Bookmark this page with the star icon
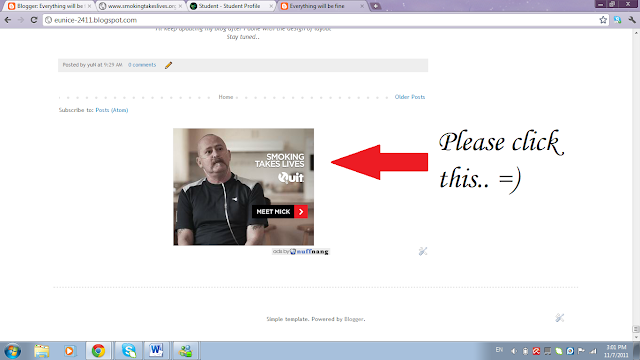The width and height of the screenshot is (640, 360). pos(603,20)
